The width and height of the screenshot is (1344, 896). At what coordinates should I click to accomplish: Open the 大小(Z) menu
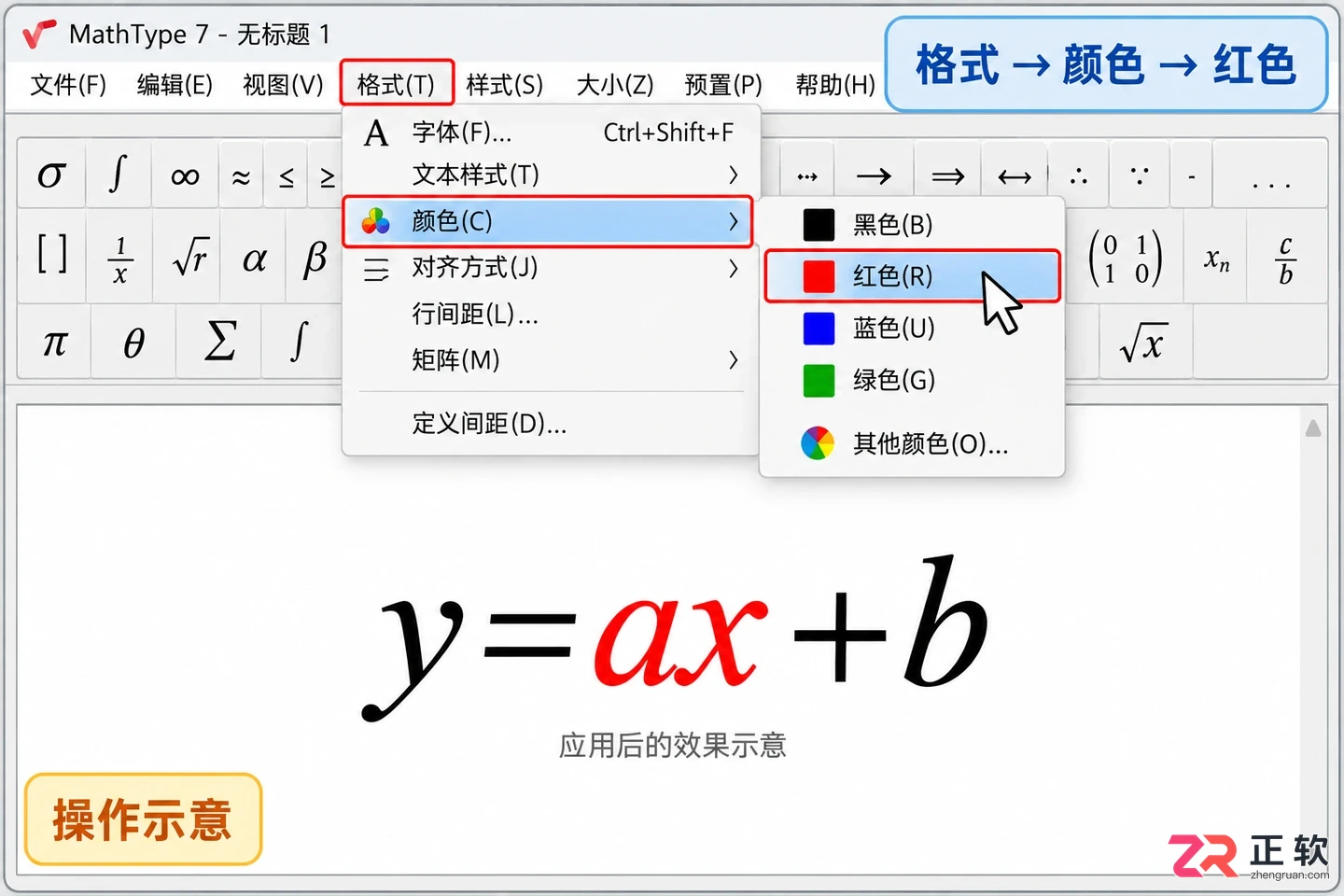615,85
